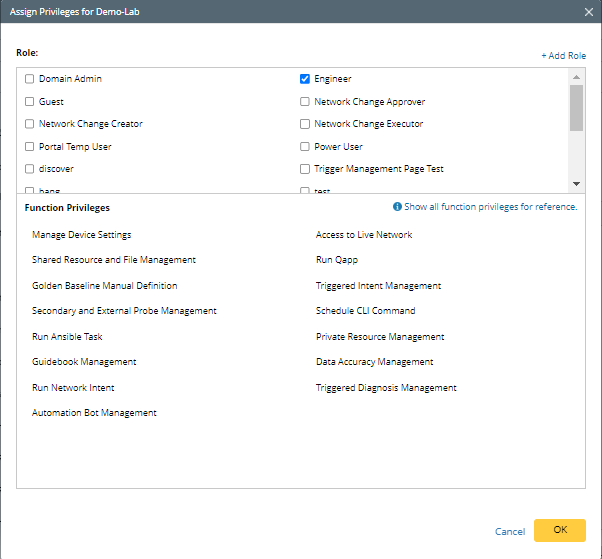
Task: Toggle the Portal Temp User checkbox
Action: point(30,147)
